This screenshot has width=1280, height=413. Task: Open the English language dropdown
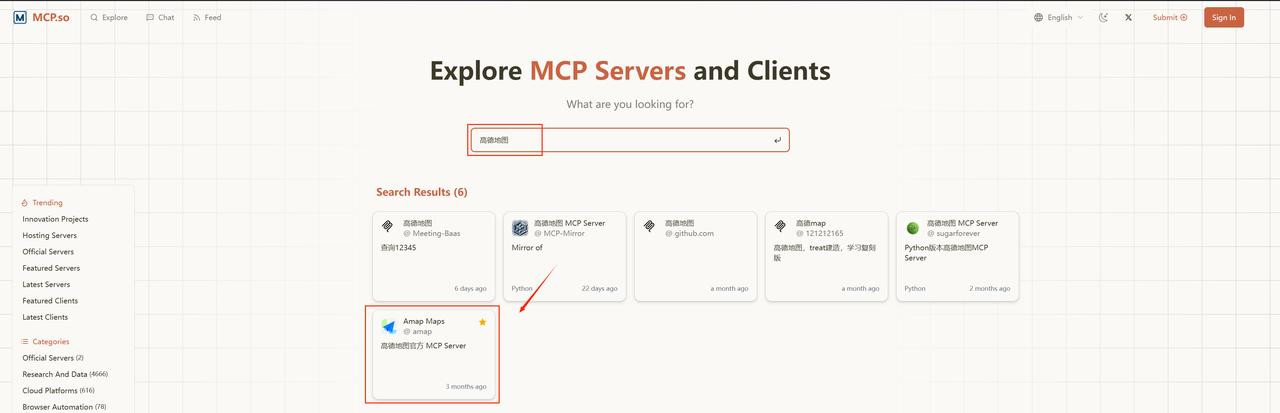tap(1058, 17)
